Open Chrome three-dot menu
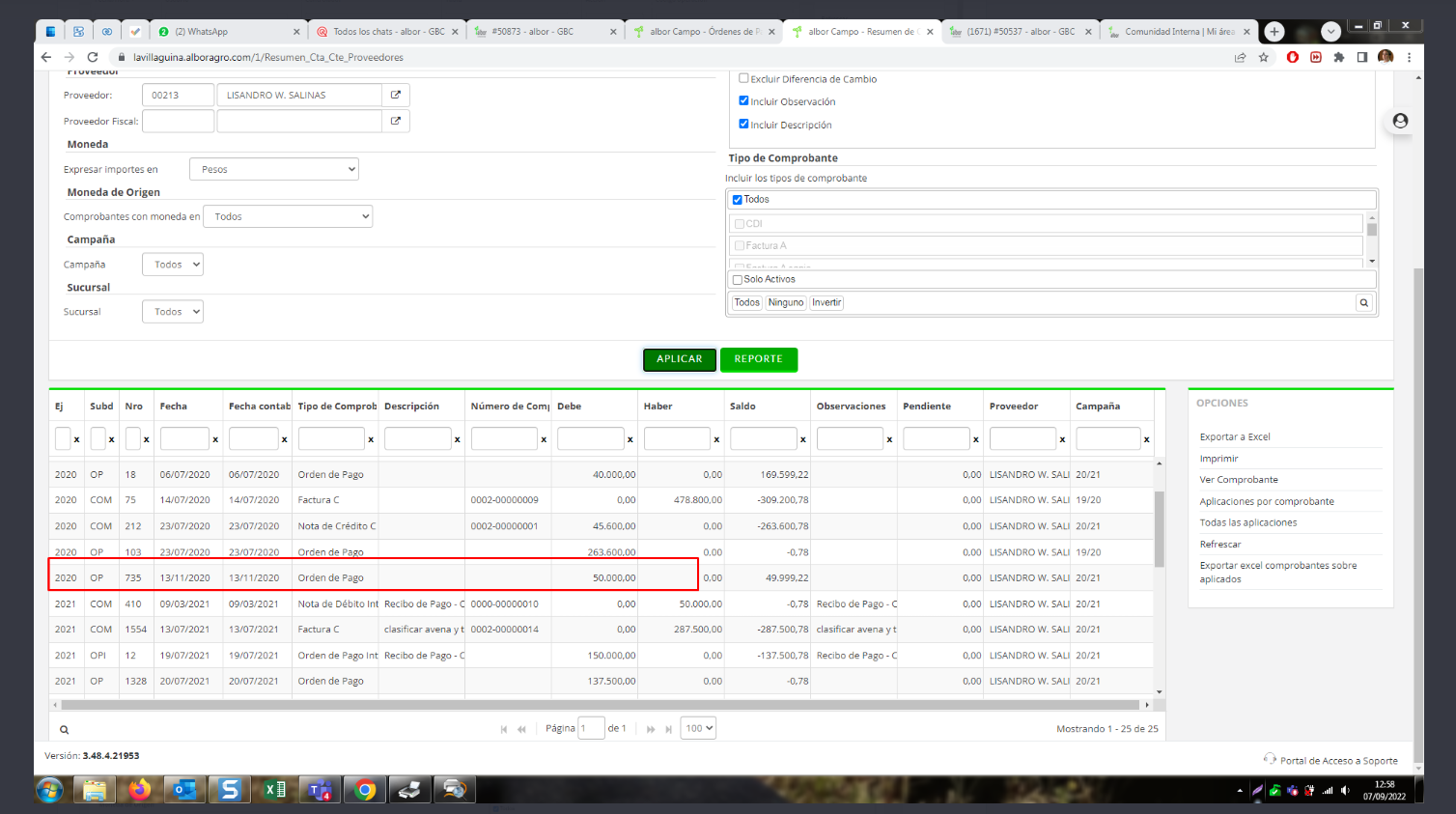Viewport: 1456px width, 814px height. click(x=1410, y=57)
